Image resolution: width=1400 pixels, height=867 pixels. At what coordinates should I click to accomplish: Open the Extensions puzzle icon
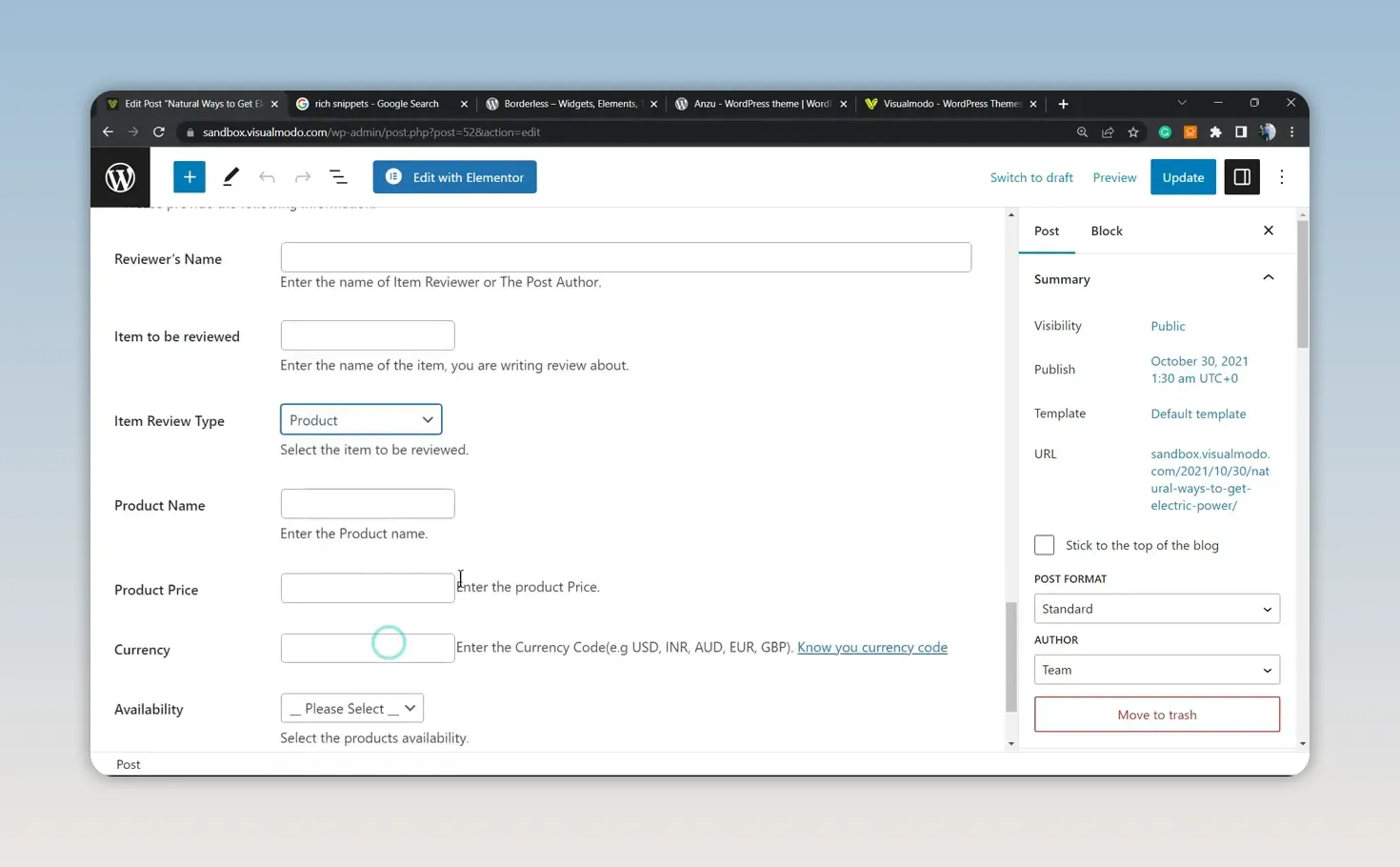[1215, 132]
